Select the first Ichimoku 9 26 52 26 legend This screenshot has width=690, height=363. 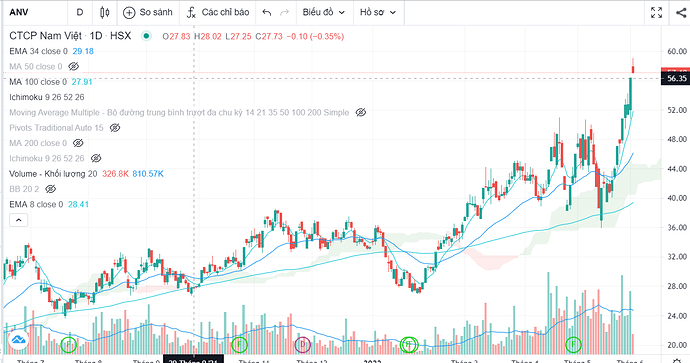(x=47, y=97)
